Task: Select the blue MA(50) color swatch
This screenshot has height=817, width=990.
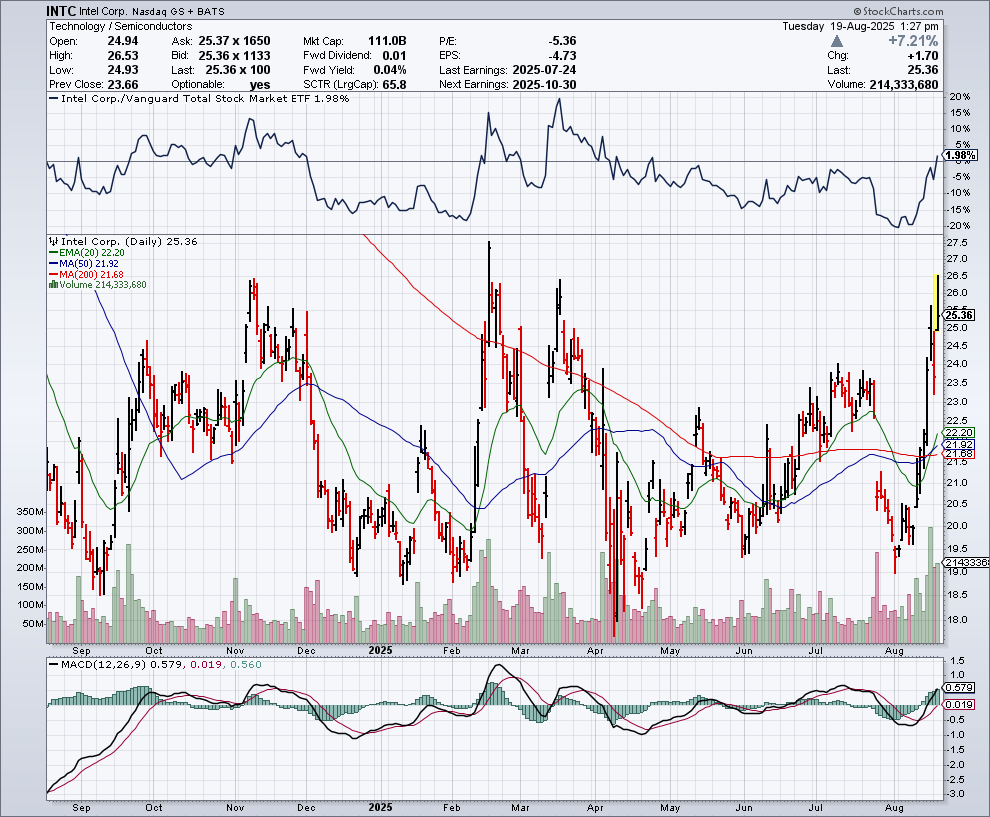Action: coord(55,263)
